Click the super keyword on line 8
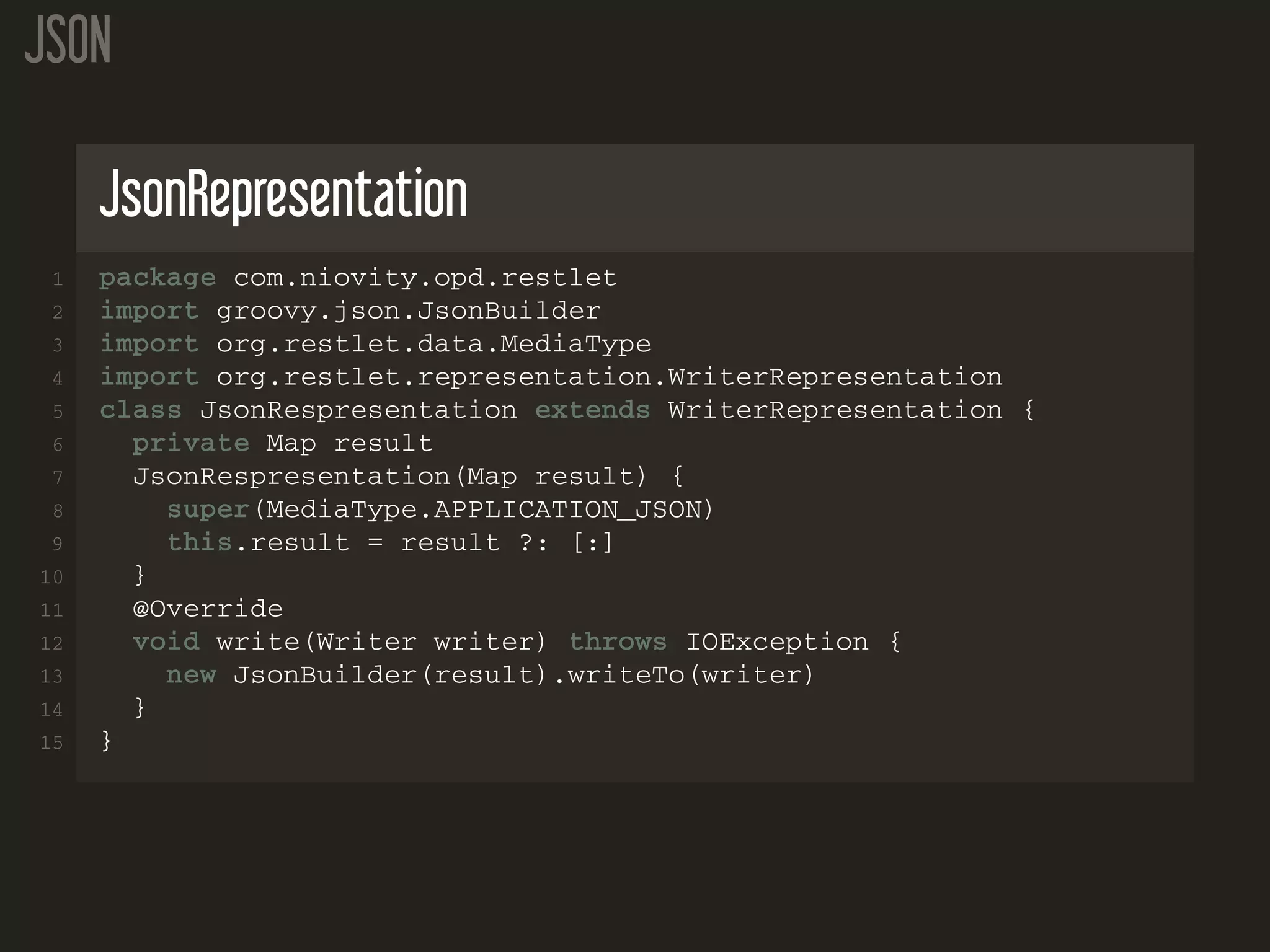This screenshot has height=952, width=1270. [208, 509]
